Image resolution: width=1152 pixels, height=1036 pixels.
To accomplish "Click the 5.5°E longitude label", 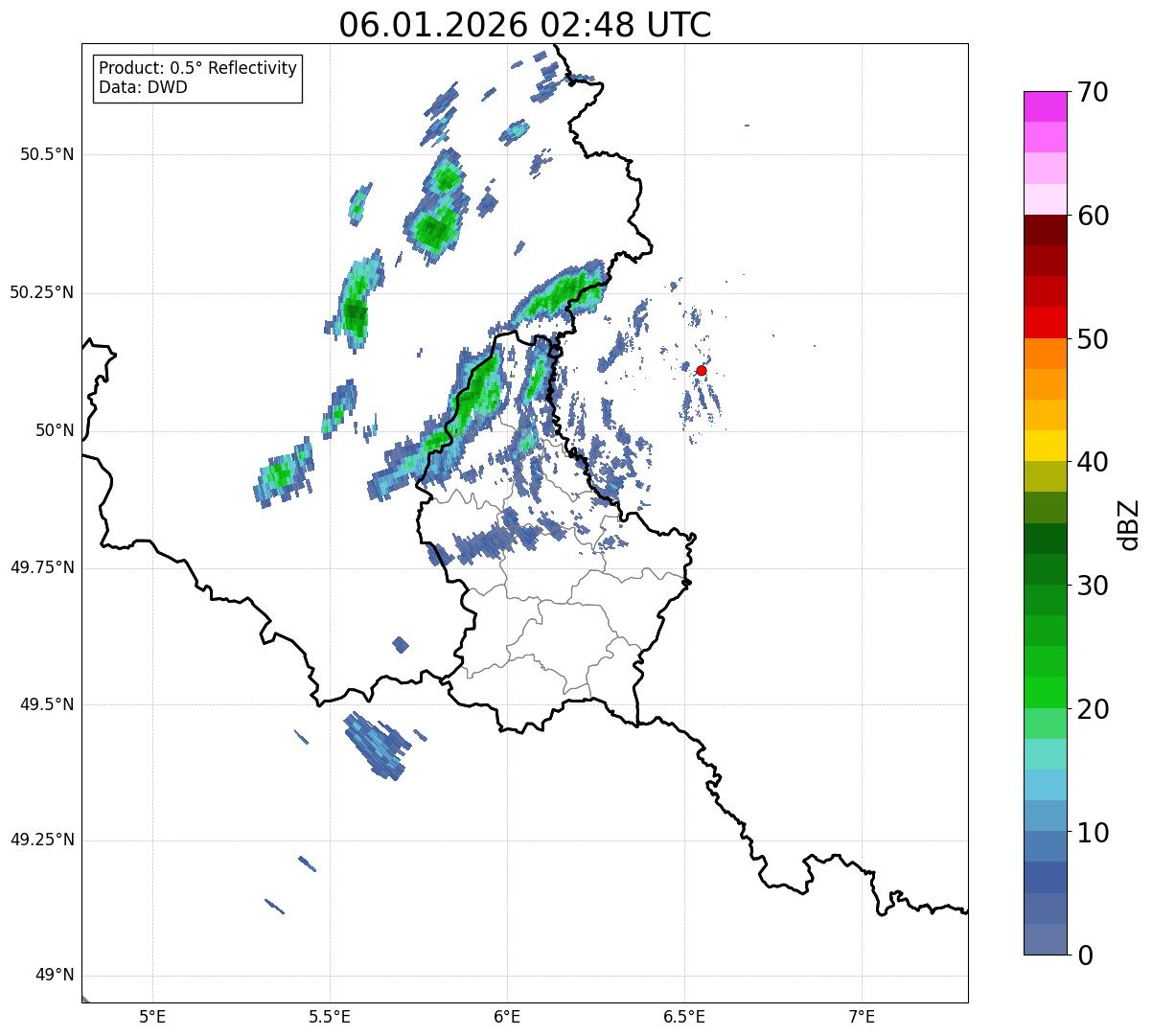I will 330,1016.
